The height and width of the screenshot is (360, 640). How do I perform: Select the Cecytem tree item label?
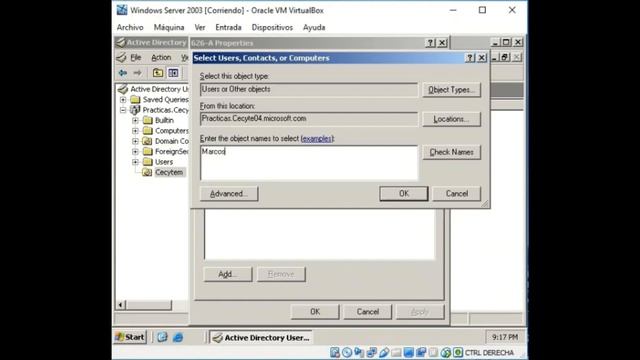[x=169, y=172]
